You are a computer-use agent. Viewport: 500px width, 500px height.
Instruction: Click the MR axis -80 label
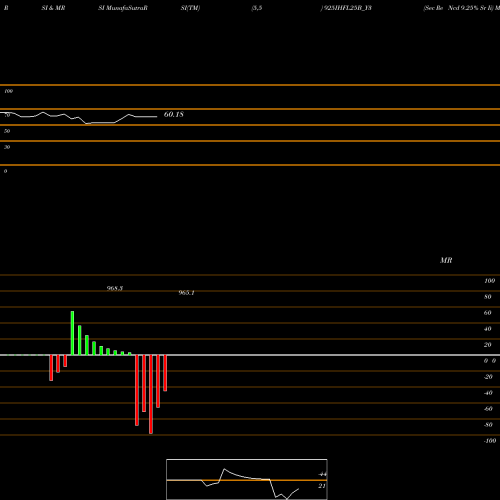(x=488, y=425)
